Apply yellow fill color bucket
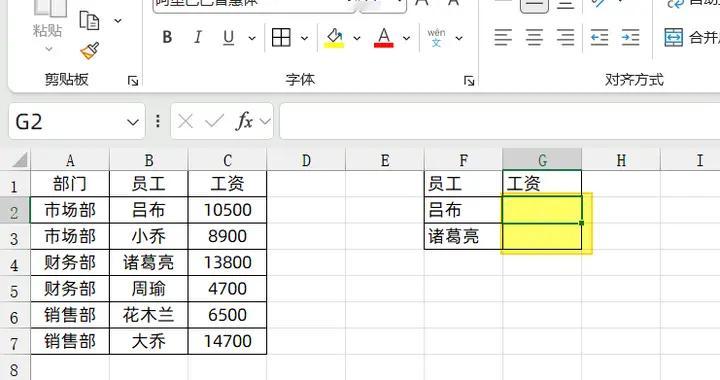This screenshot has height=380, width=720. (334, 37)
